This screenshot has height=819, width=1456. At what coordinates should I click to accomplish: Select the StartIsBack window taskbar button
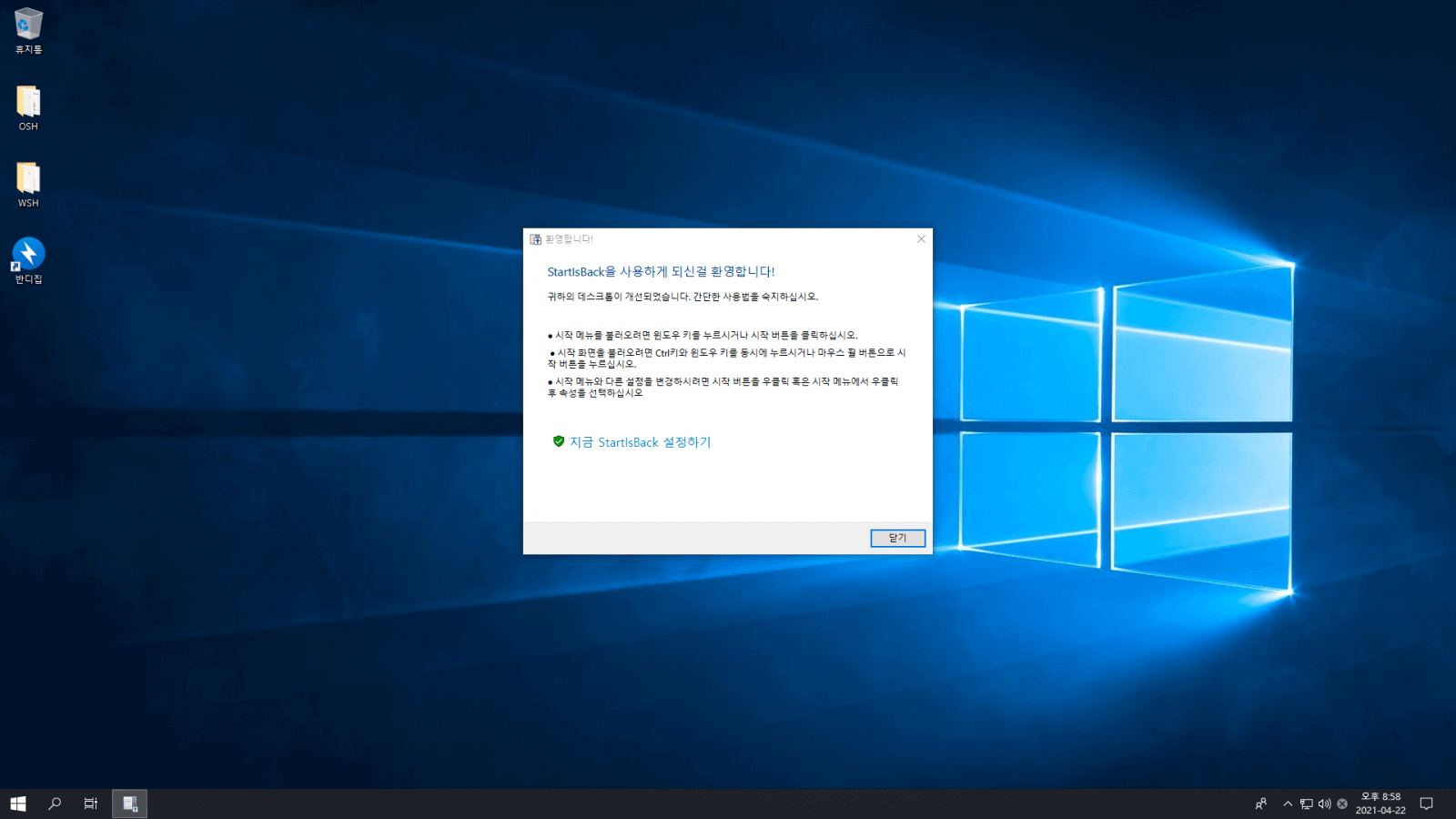[129, 804]
